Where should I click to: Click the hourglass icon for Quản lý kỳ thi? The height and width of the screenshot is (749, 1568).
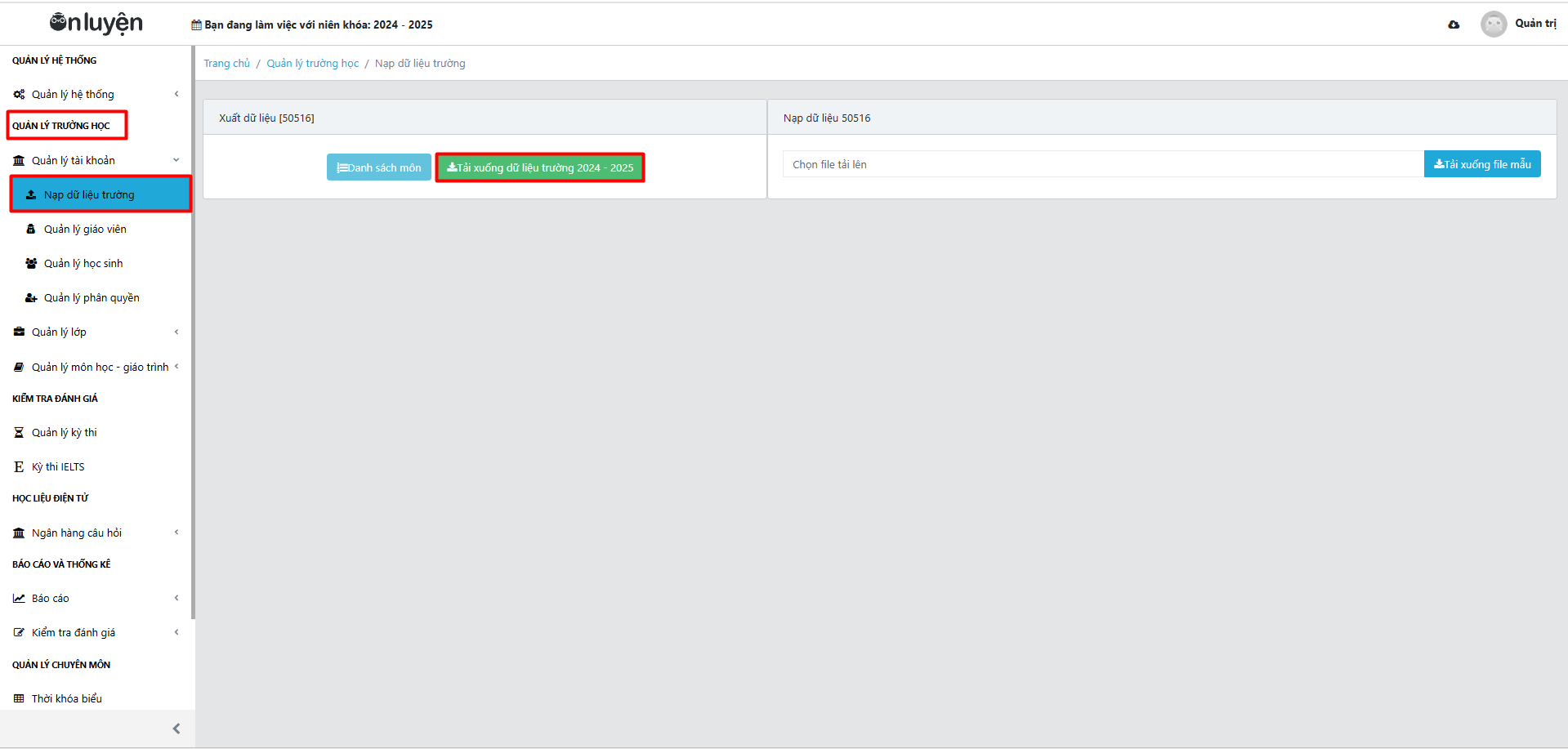(19, 433)
